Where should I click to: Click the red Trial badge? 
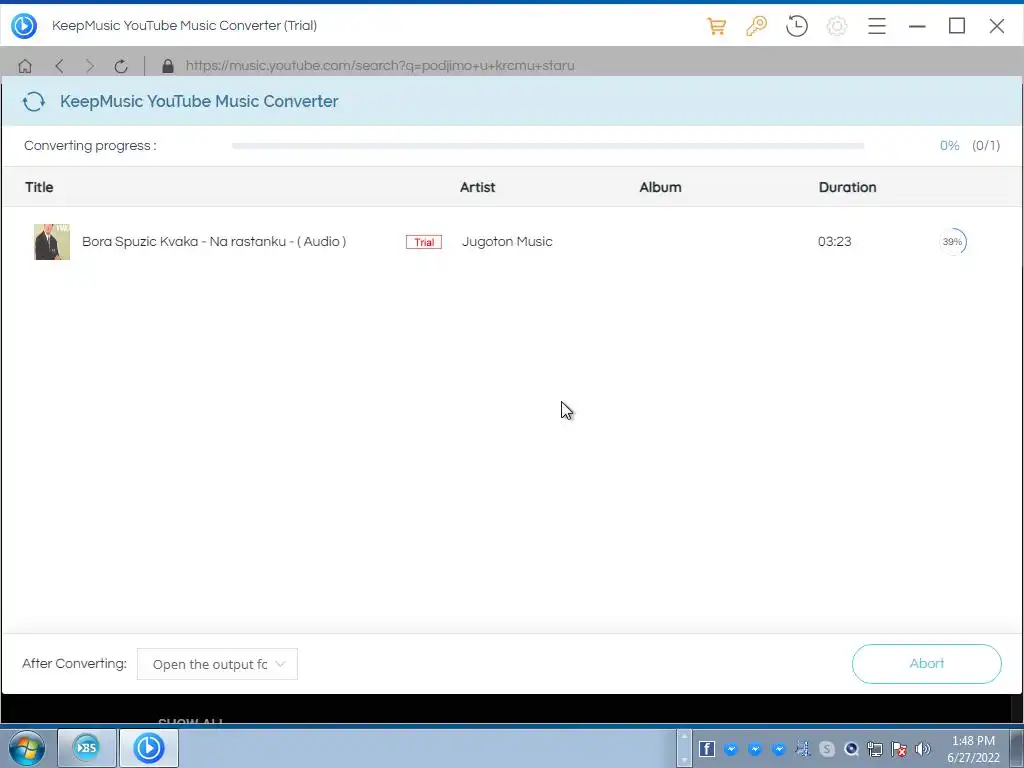[424, 242]
